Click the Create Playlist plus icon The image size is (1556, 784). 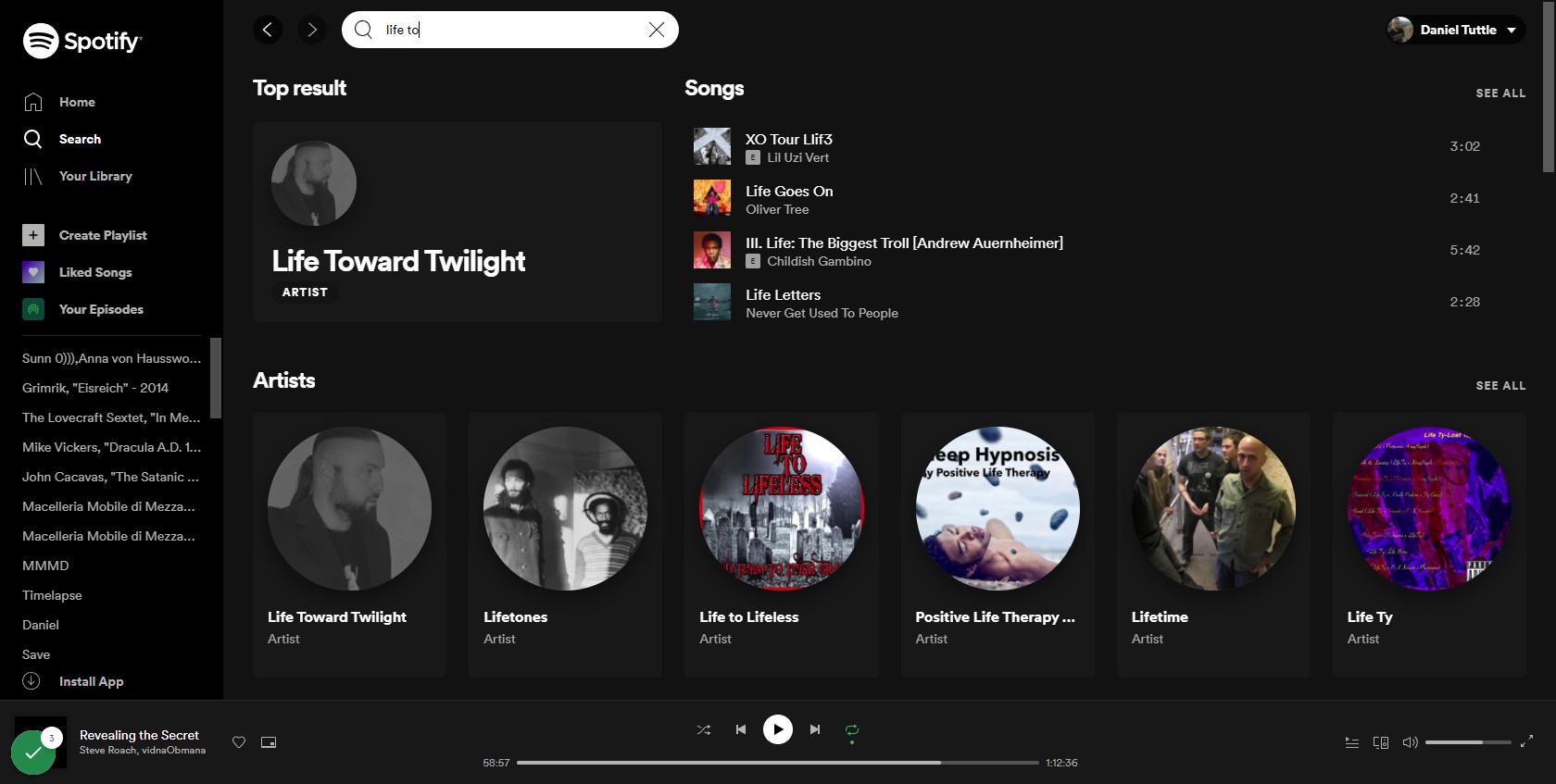point(33,235)
